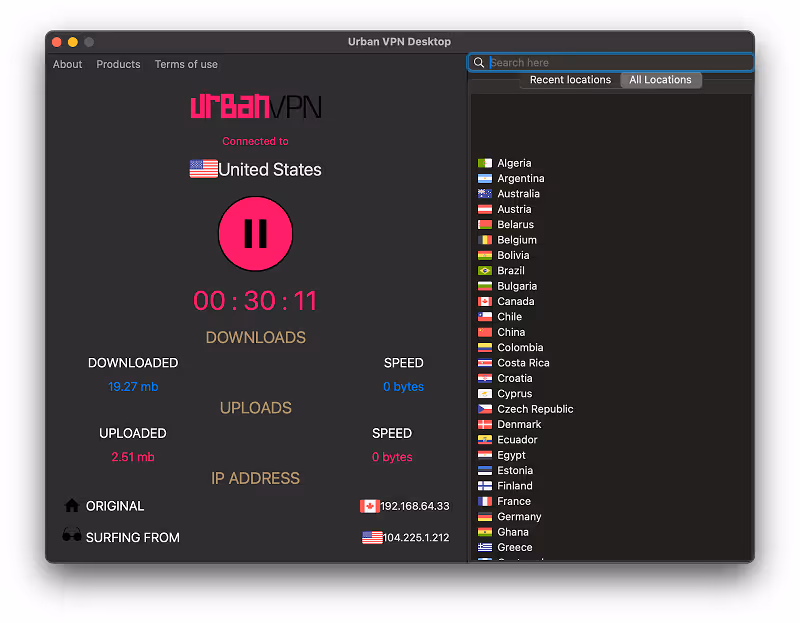Select the Australia flag icon
The height and width of the screenshot is (623, 800).
(485, 194)
